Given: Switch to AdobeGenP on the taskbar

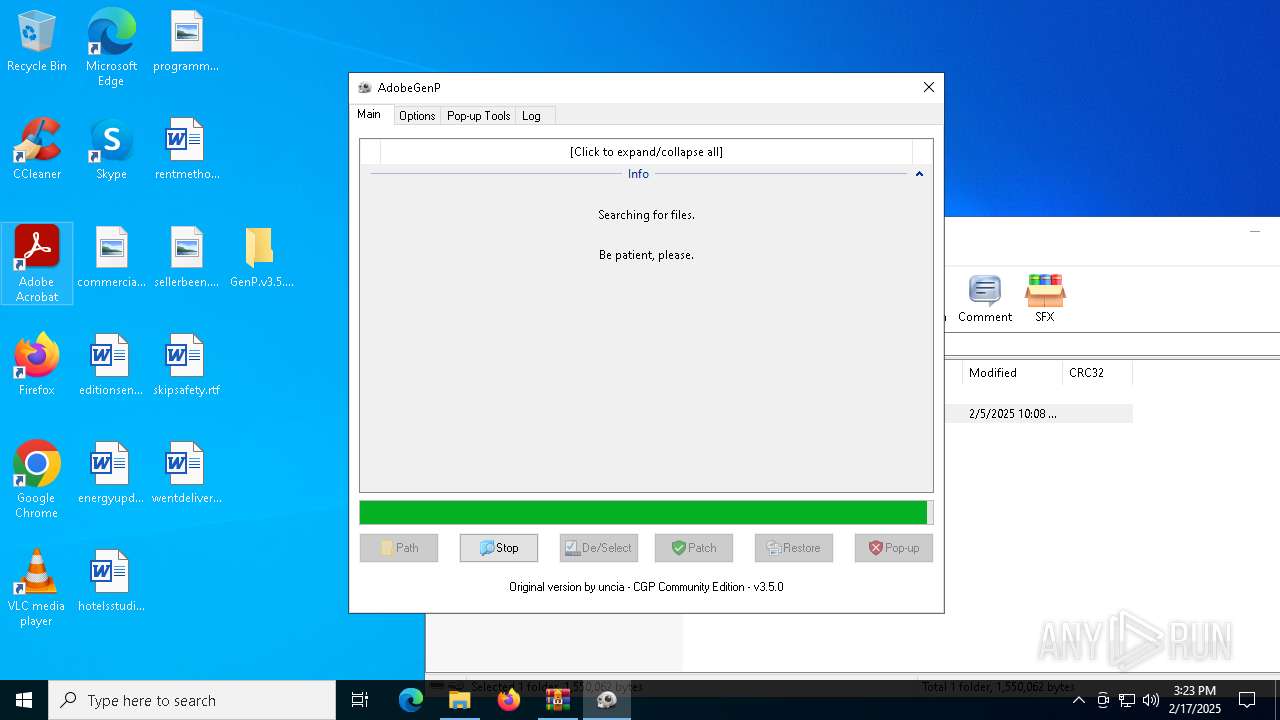Looking at the screenshot, I should point(607,700).
